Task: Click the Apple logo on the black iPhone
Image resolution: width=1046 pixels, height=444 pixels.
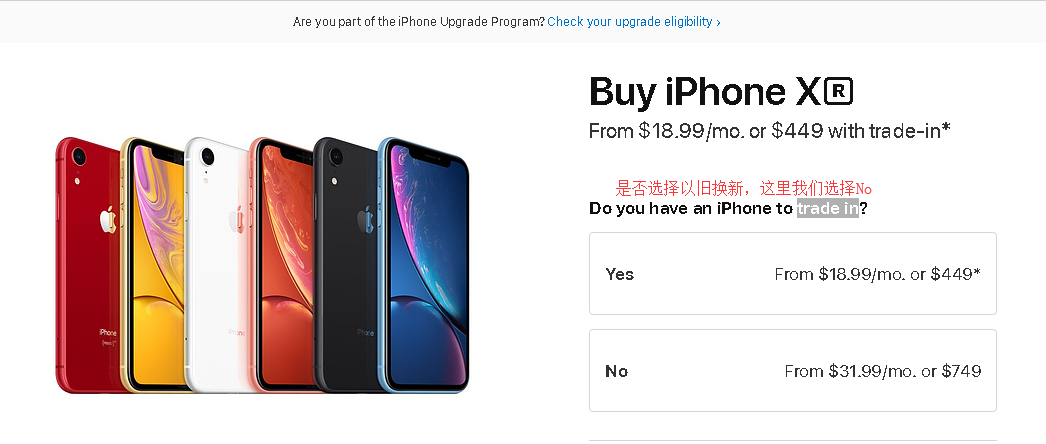Action: click(366, 219)
